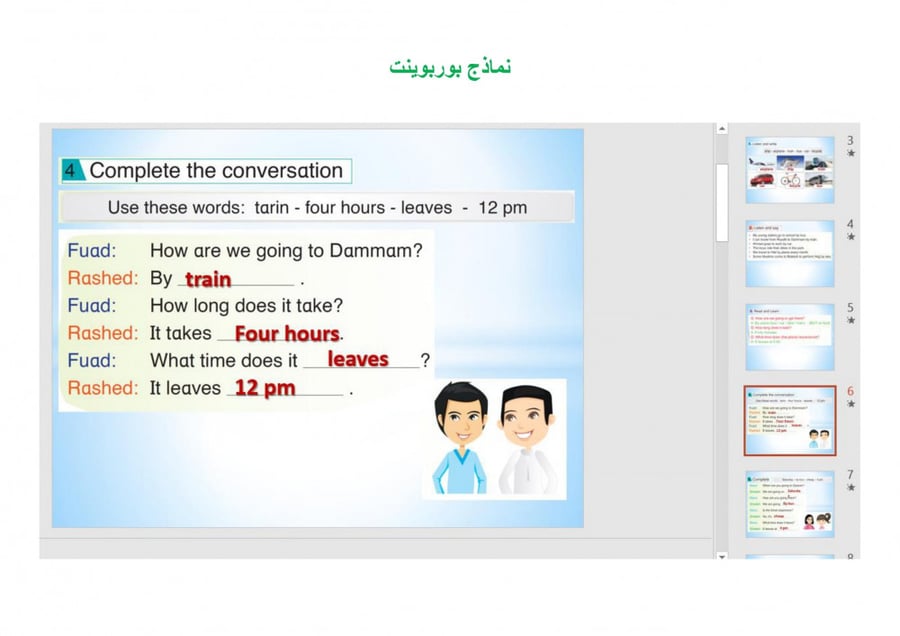Image resolution: width=900 pixels, height=636 pixels.
Task: Click slide number 7 label
Action: [x=850, y=475]
